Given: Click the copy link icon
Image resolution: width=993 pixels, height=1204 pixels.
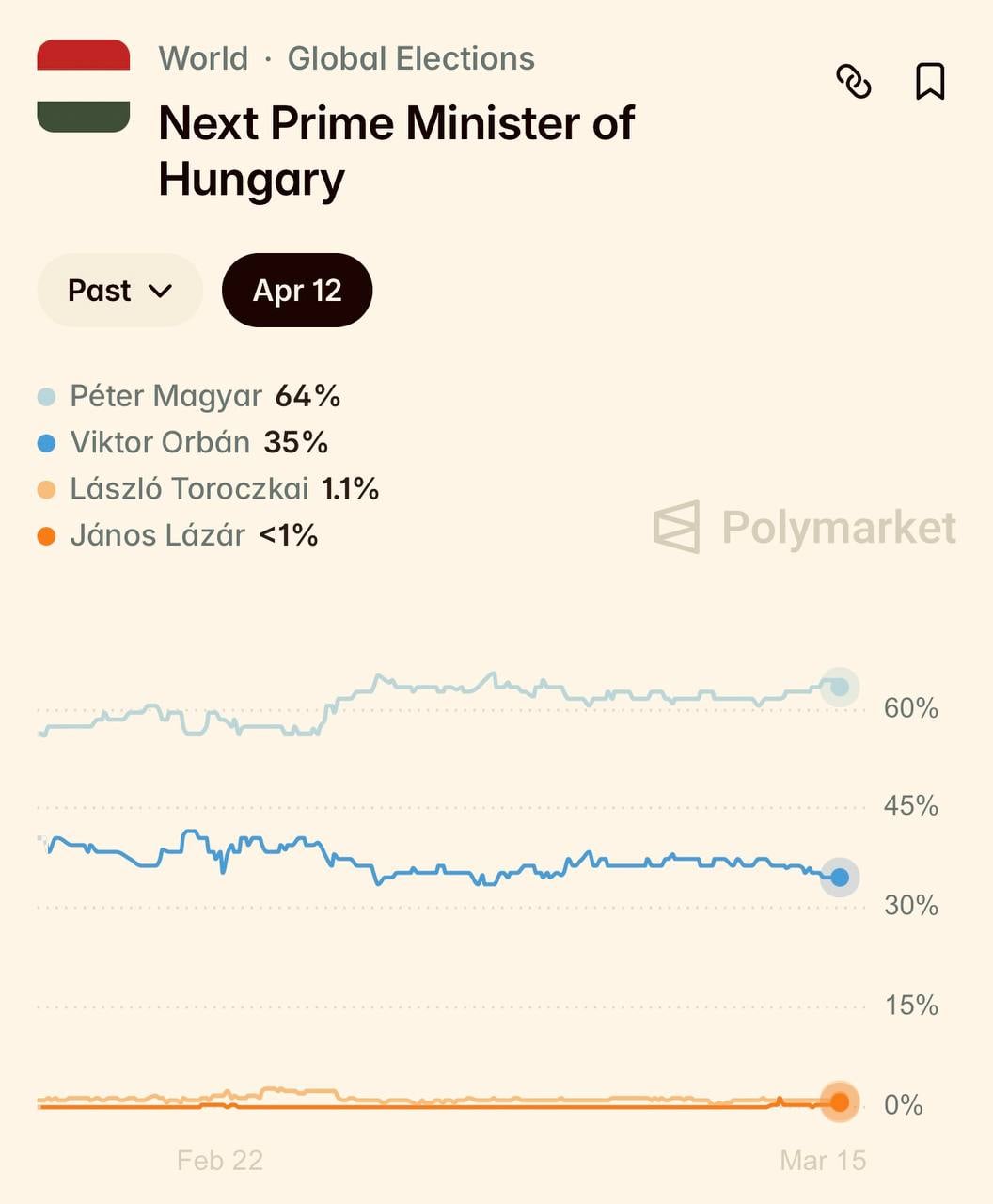Looking at the screenshot, I should pyautogui.click(x=853, y=82).
